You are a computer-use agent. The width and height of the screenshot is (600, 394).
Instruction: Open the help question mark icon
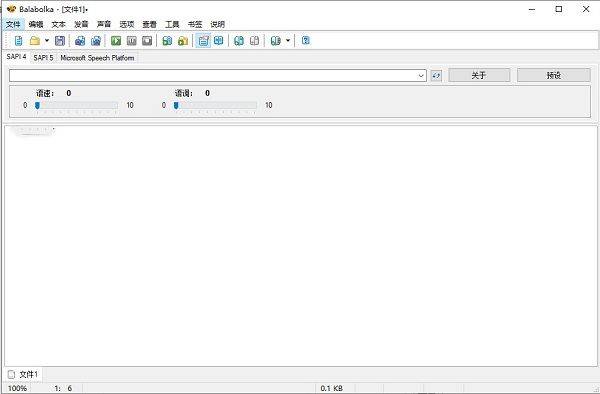click(305, 41)
